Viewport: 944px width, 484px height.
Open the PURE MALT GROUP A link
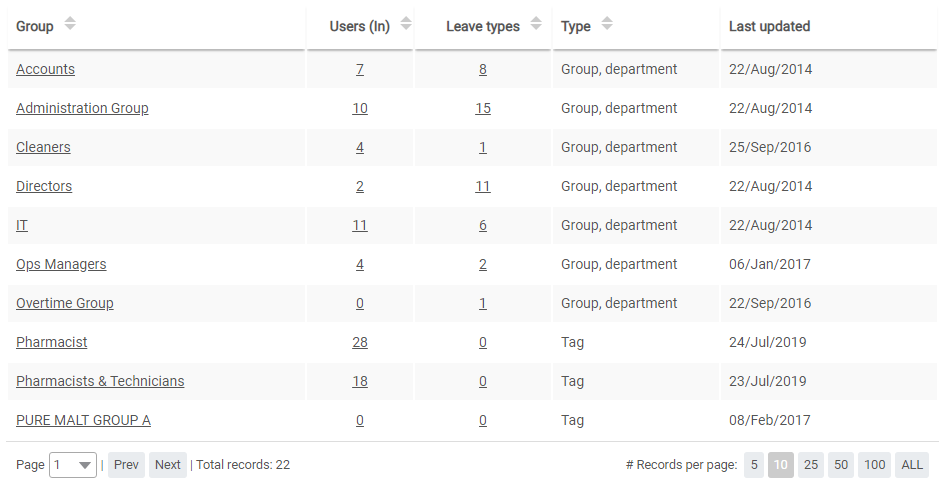(x=83, y=420)
